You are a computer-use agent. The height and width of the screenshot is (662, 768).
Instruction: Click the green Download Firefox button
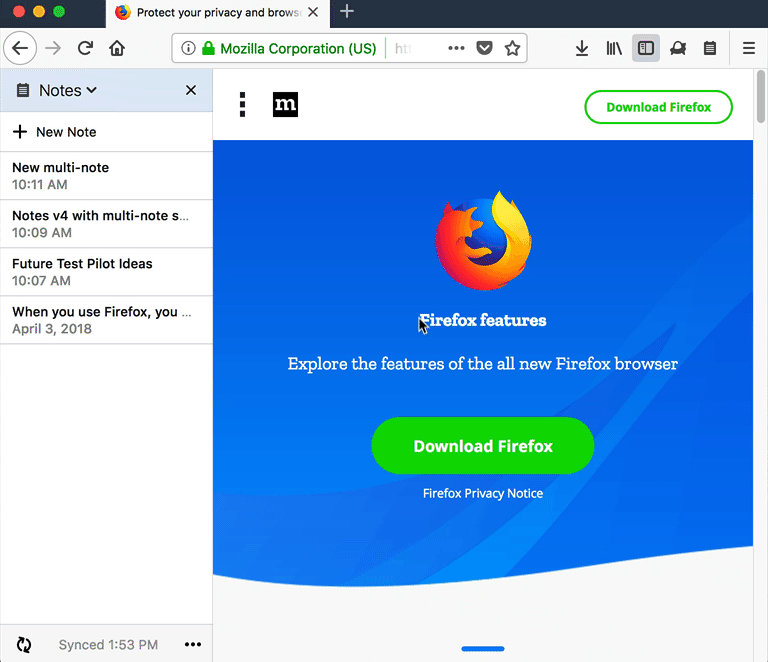pos(483,446)
